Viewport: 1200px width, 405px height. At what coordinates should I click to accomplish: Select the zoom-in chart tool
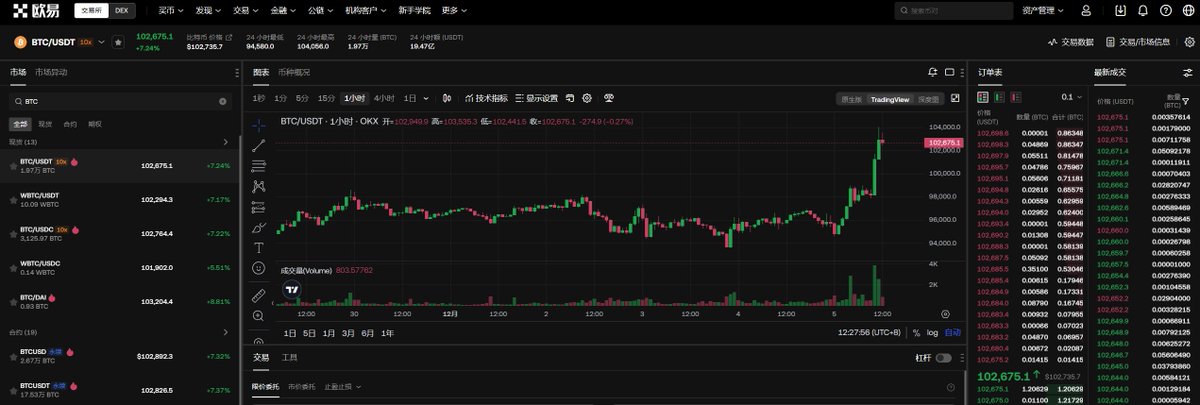pos(258,316)
